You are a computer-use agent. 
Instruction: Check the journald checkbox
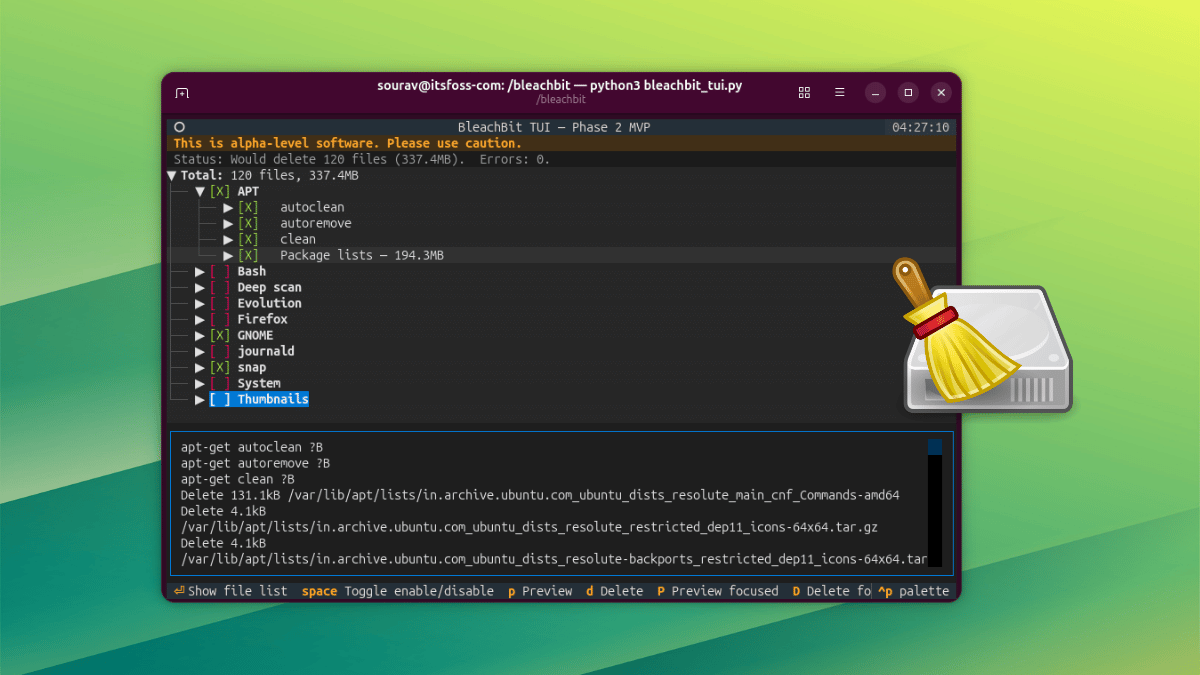click(220, 351)
